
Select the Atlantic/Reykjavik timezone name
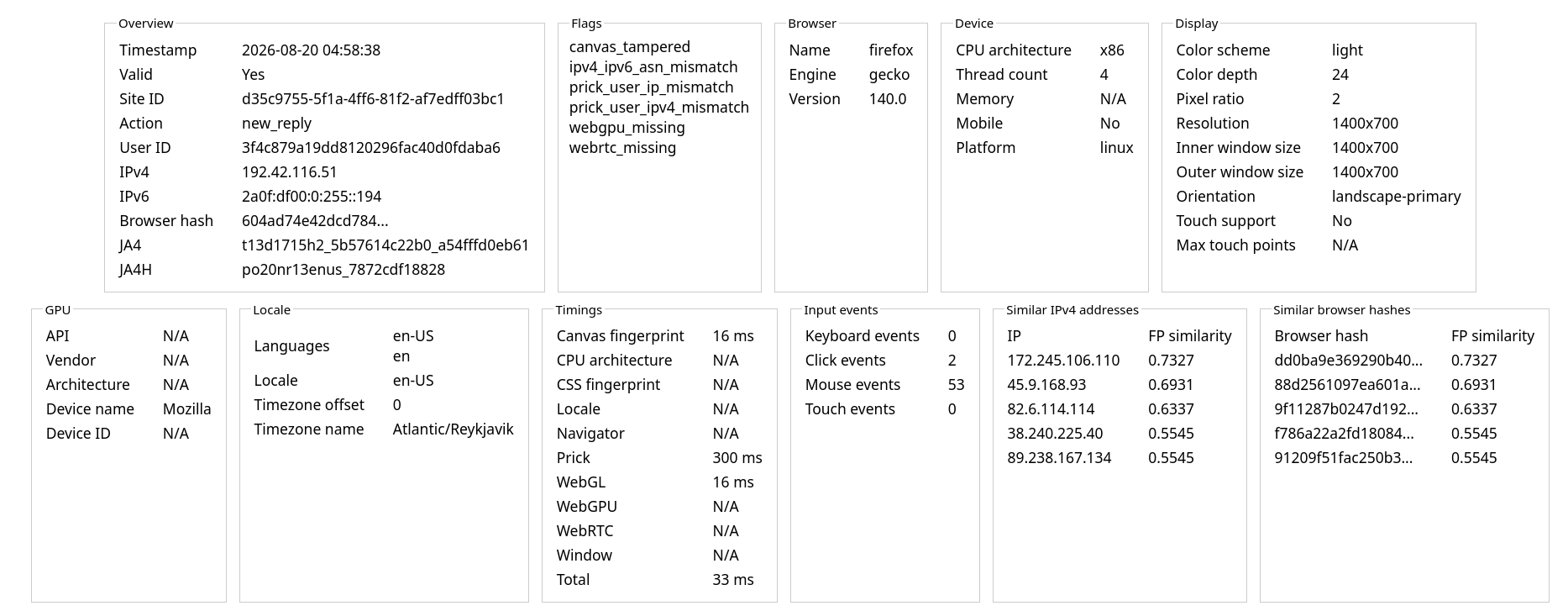[x=453, y=429]
